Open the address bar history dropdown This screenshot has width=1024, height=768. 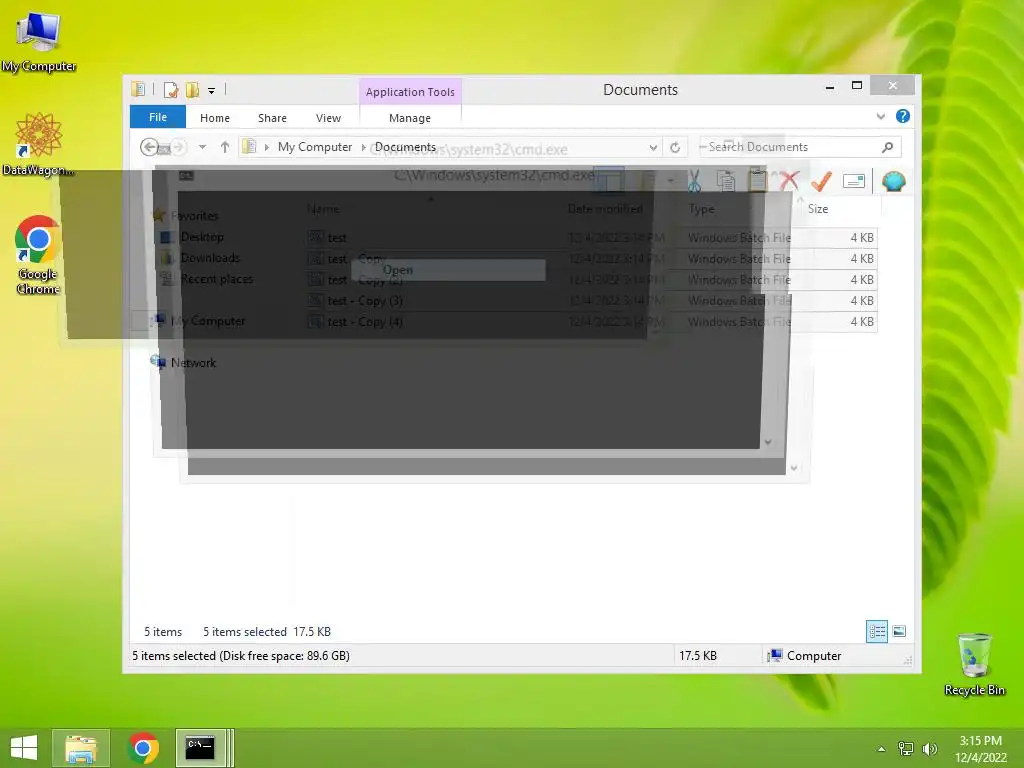(x=652, y=148)
